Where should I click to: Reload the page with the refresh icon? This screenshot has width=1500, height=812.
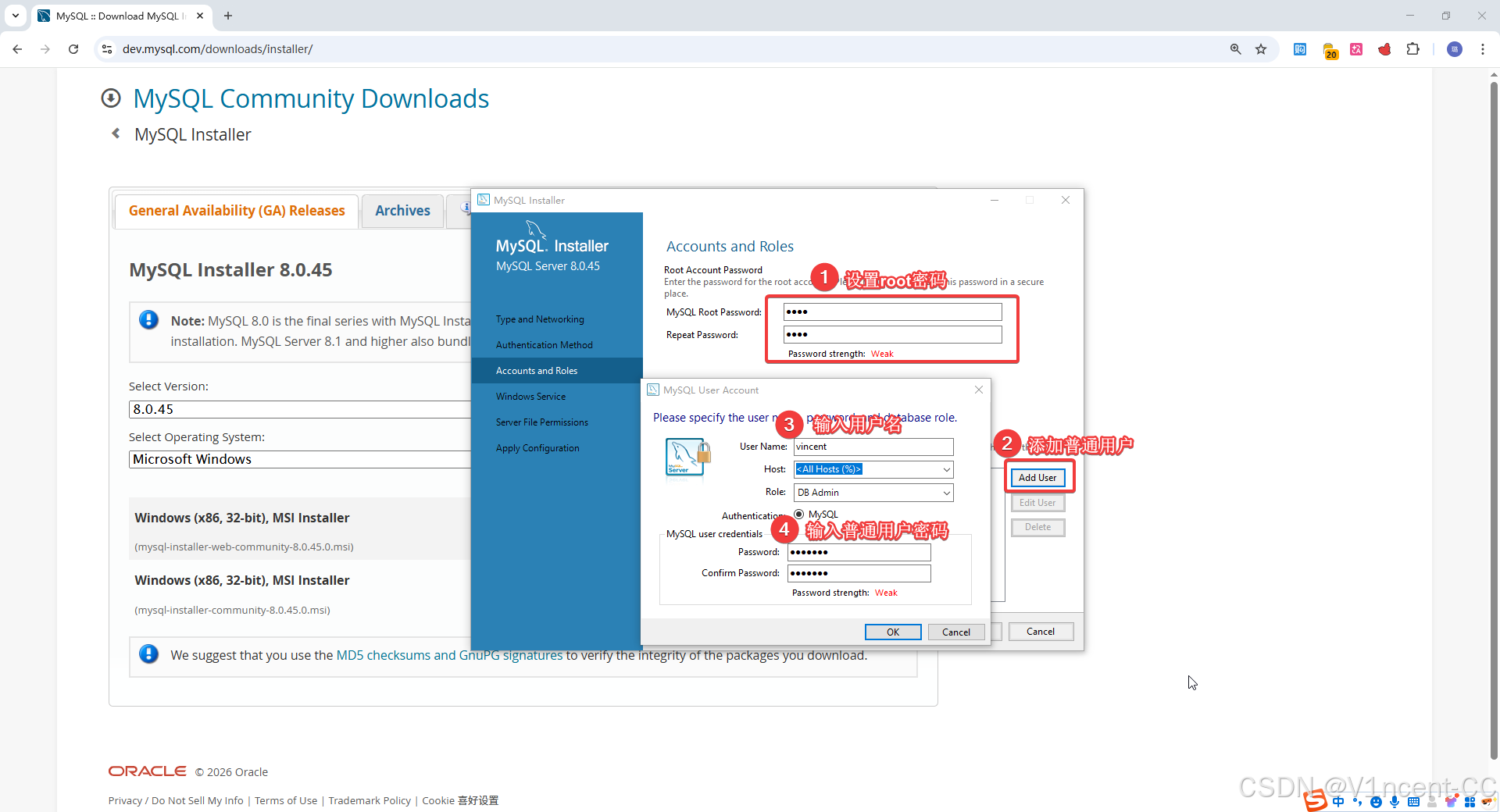point(73,49)
